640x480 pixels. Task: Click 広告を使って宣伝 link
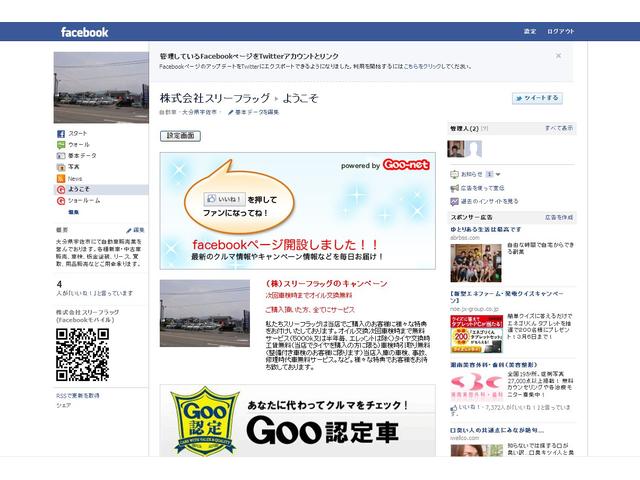[x=482, y=187]
